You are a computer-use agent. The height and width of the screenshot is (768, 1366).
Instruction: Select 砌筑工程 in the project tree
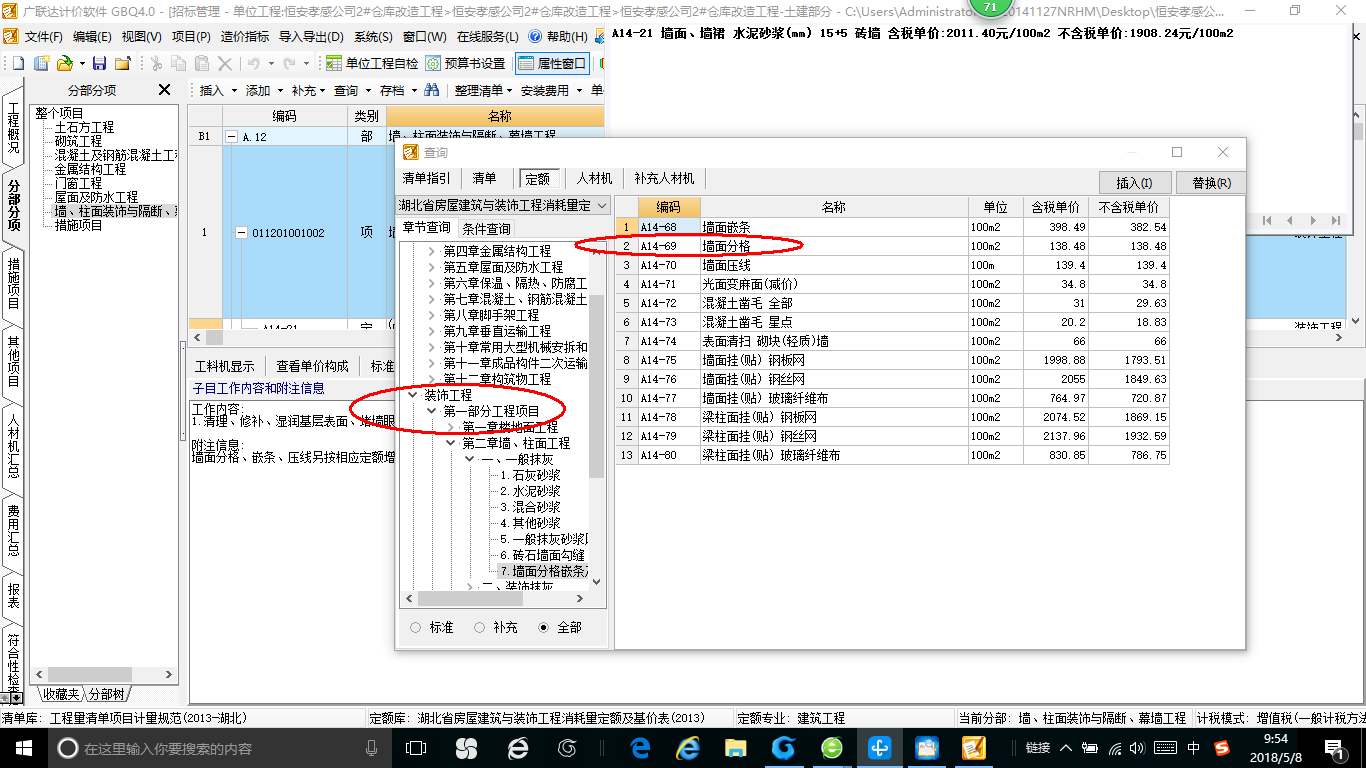tap(78, 141)
